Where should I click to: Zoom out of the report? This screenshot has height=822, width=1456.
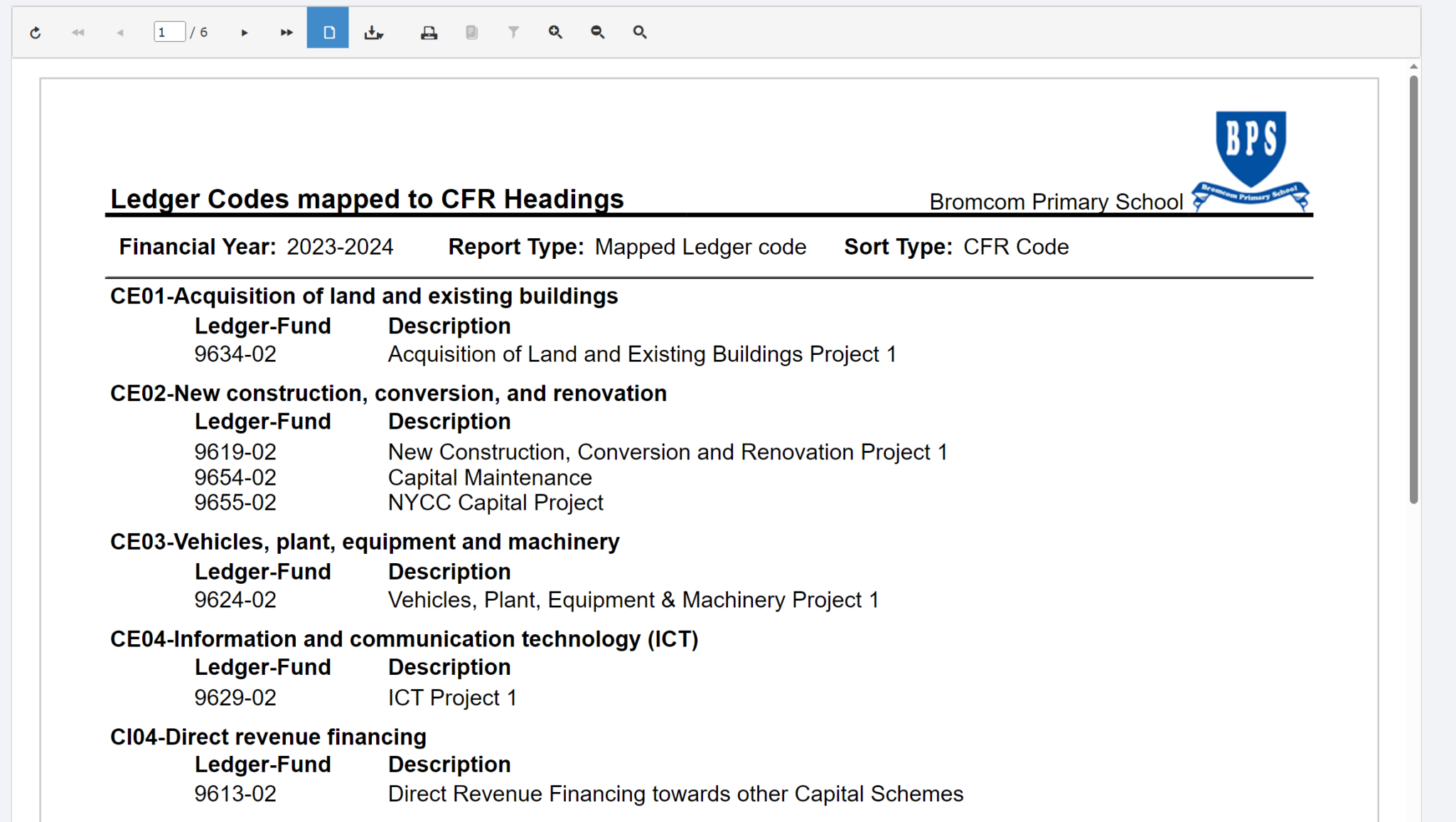(x=597, y=32)
